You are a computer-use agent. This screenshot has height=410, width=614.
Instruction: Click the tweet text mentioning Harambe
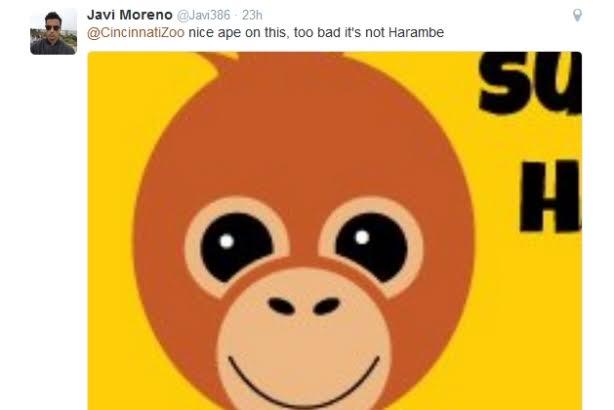click(x=265, y=32)
